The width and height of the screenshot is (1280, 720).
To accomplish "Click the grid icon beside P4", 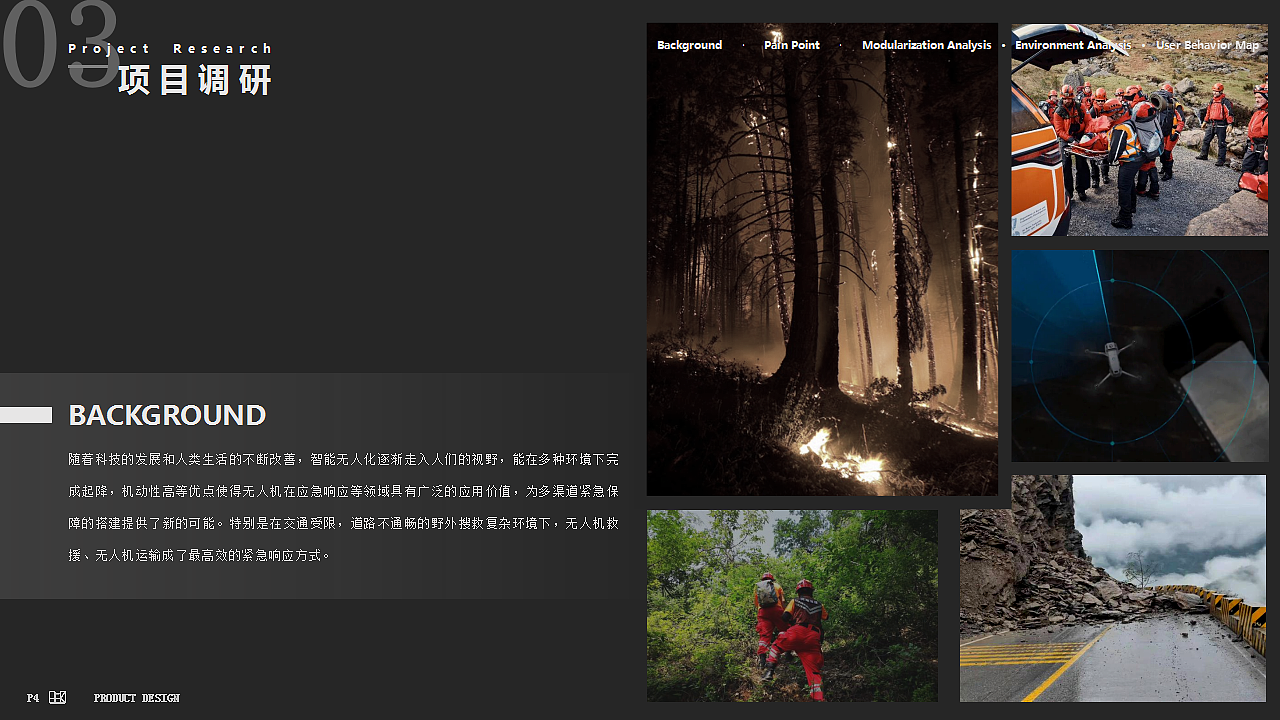I will point(57,697).
